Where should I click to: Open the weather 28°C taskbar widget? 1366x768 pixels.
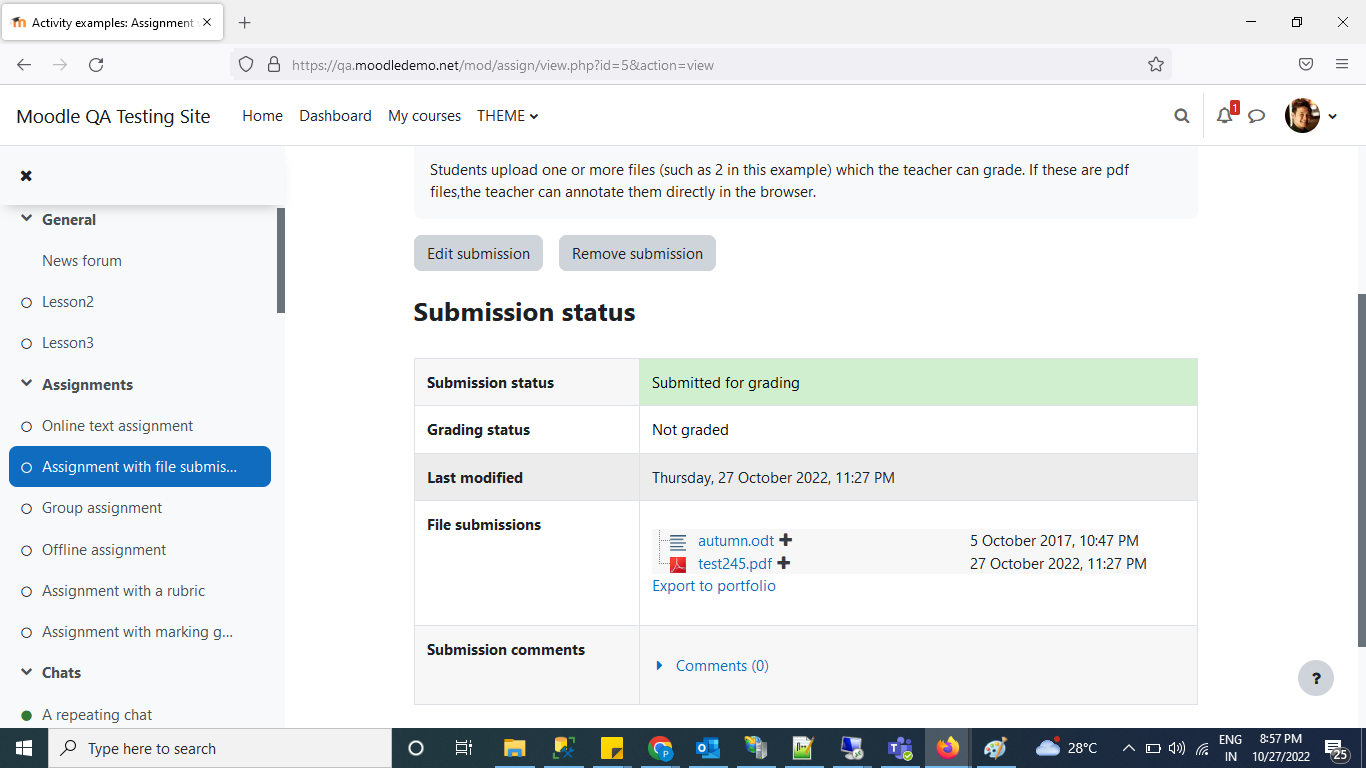tap(1067, 748)
